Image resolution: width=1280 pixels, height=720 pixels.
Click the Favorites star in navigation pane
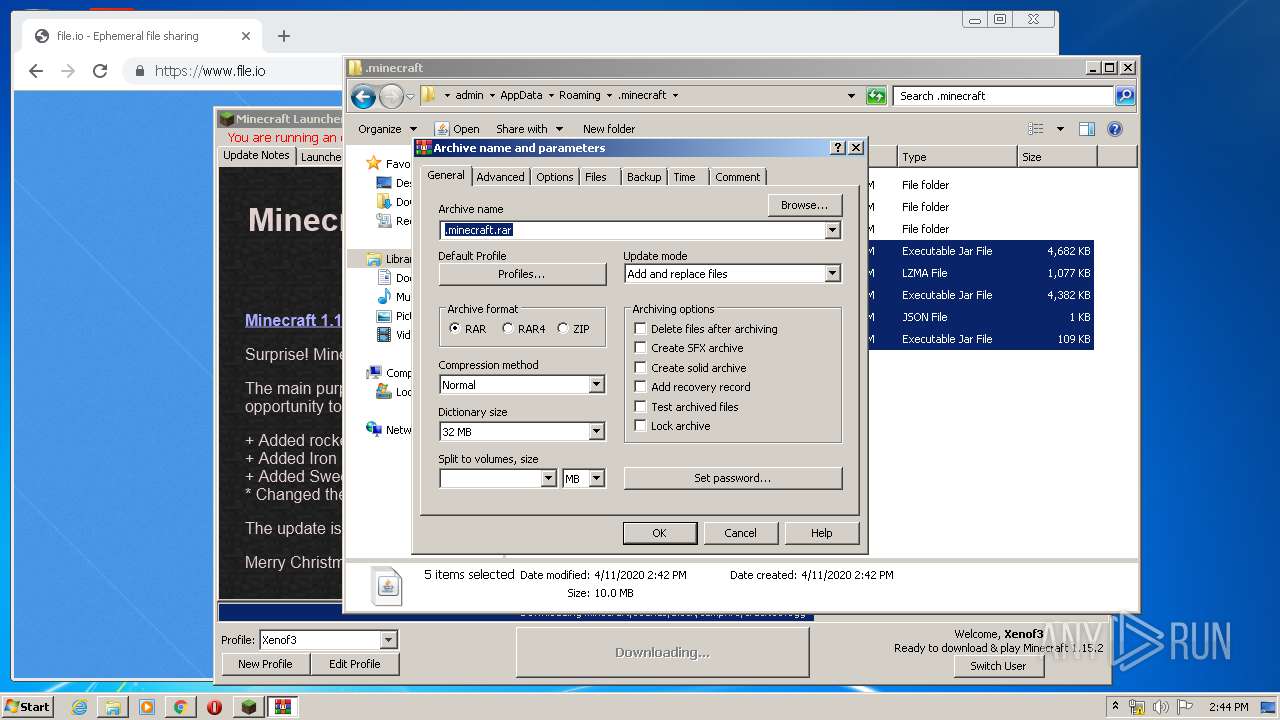[x=373, y=163]
